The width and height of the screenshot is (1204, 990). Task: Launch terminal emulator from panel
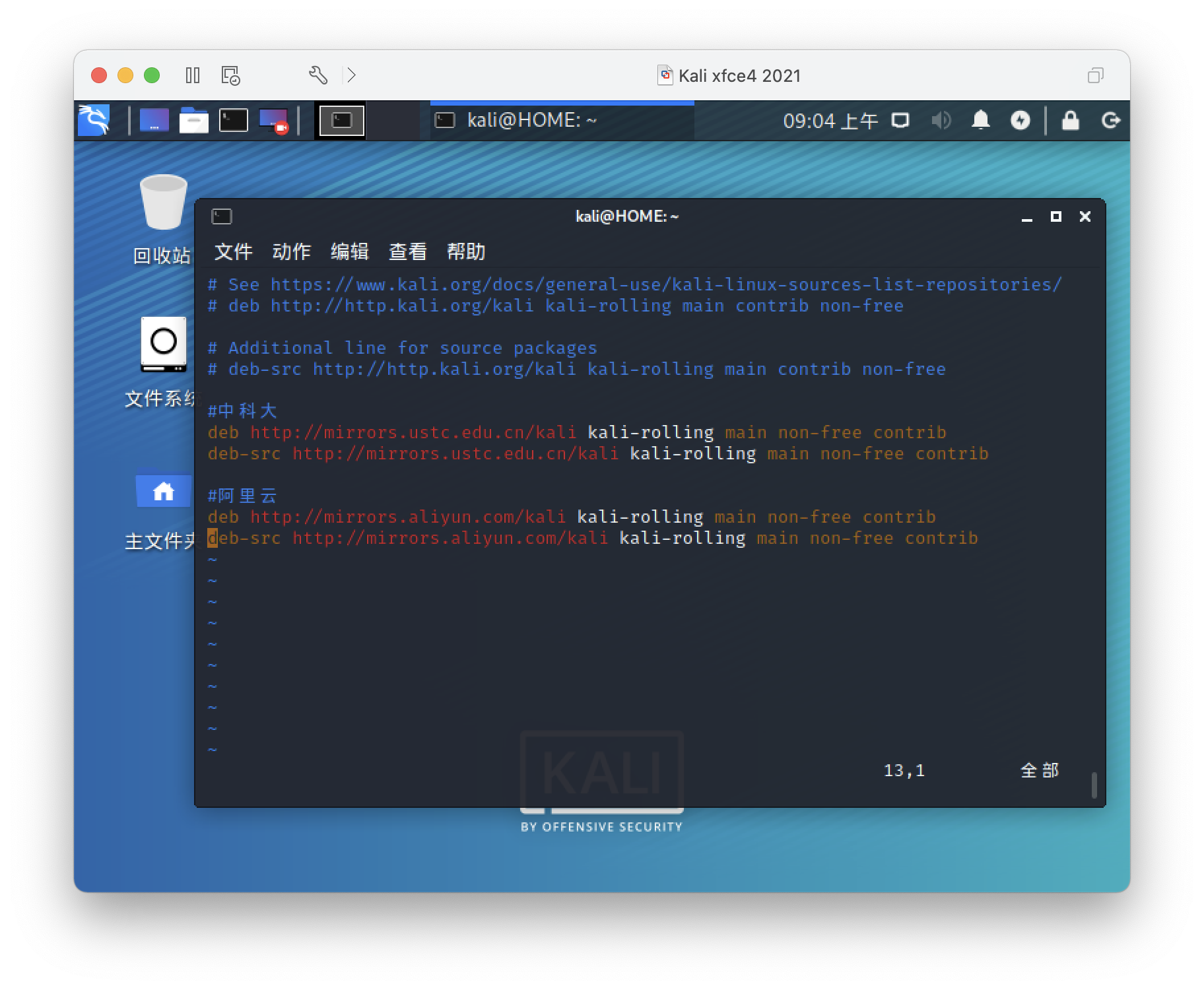(x=234, y=121)
